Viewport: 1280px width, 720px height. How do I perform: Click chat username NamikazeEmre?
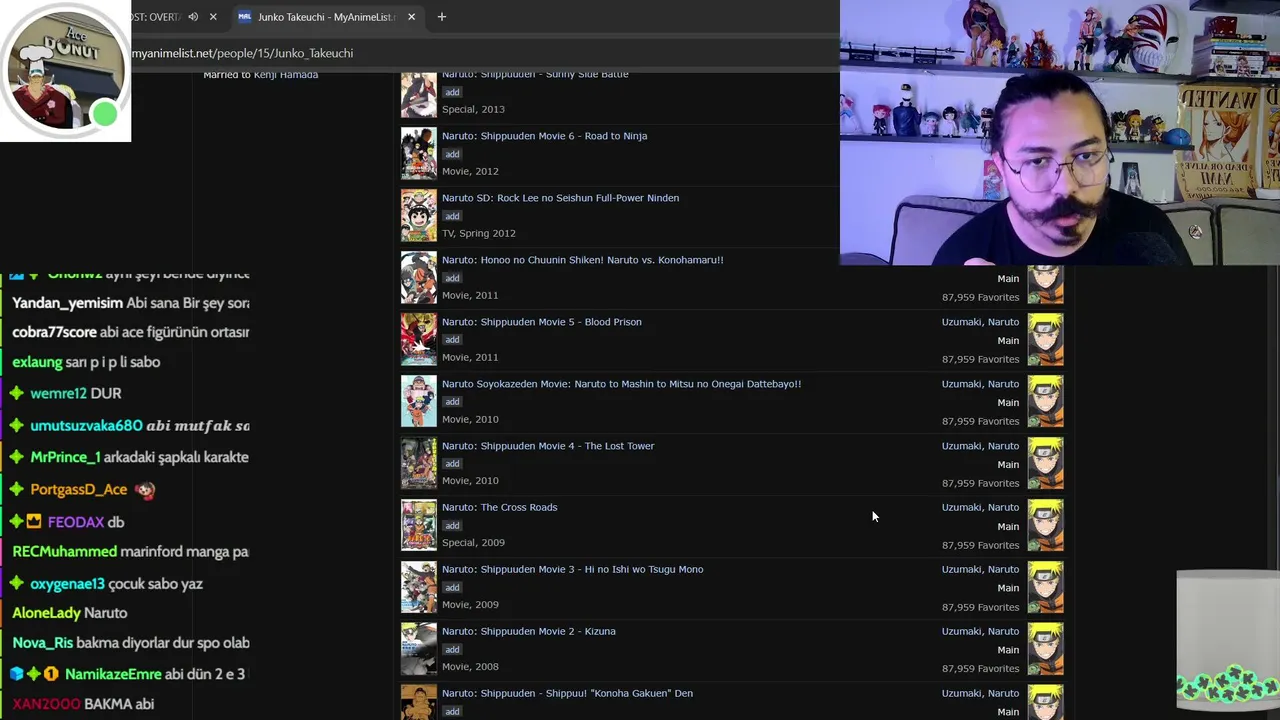coord(113,674)
